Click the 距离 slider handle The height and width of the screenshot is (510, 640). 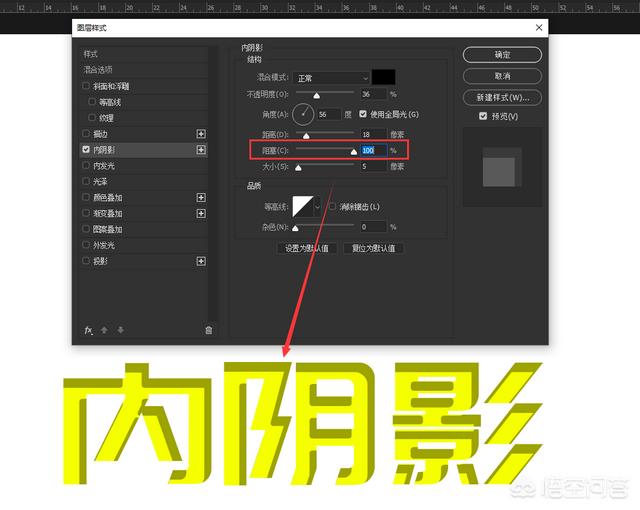(306, 135)
